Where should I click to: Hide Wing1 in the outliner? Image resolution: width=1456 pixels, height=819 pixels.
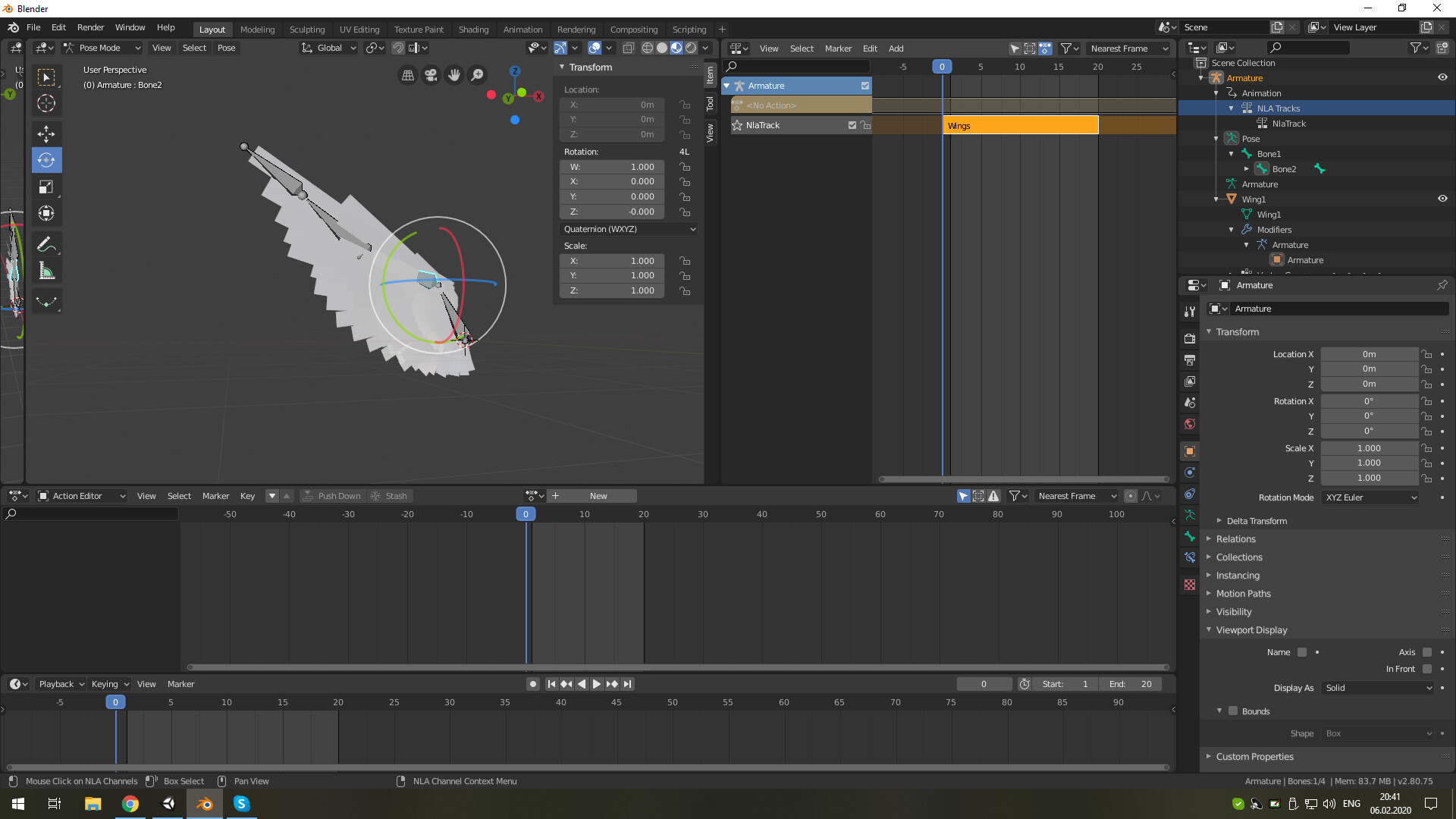1443,199
